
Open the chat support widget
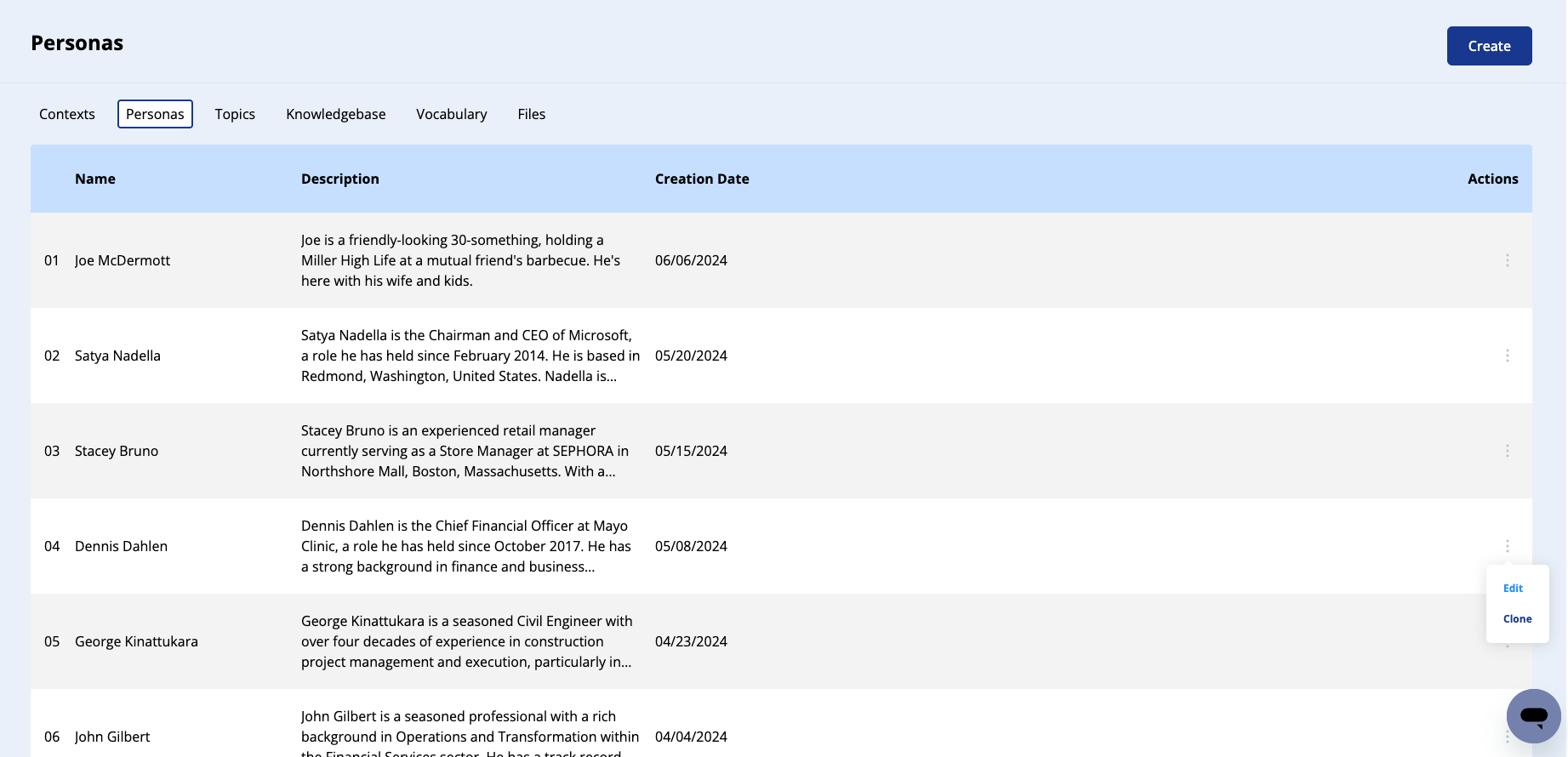click(x=1533, y=716)
